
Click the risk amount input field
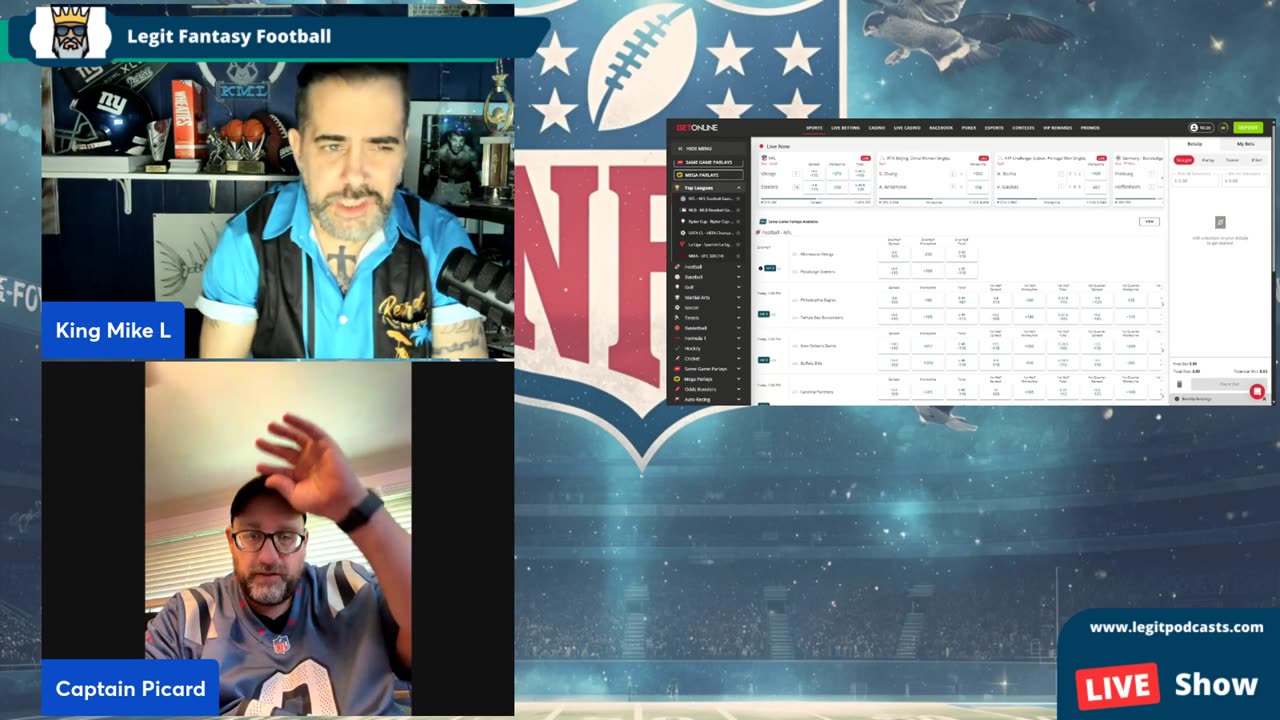tap(1195, 180)
